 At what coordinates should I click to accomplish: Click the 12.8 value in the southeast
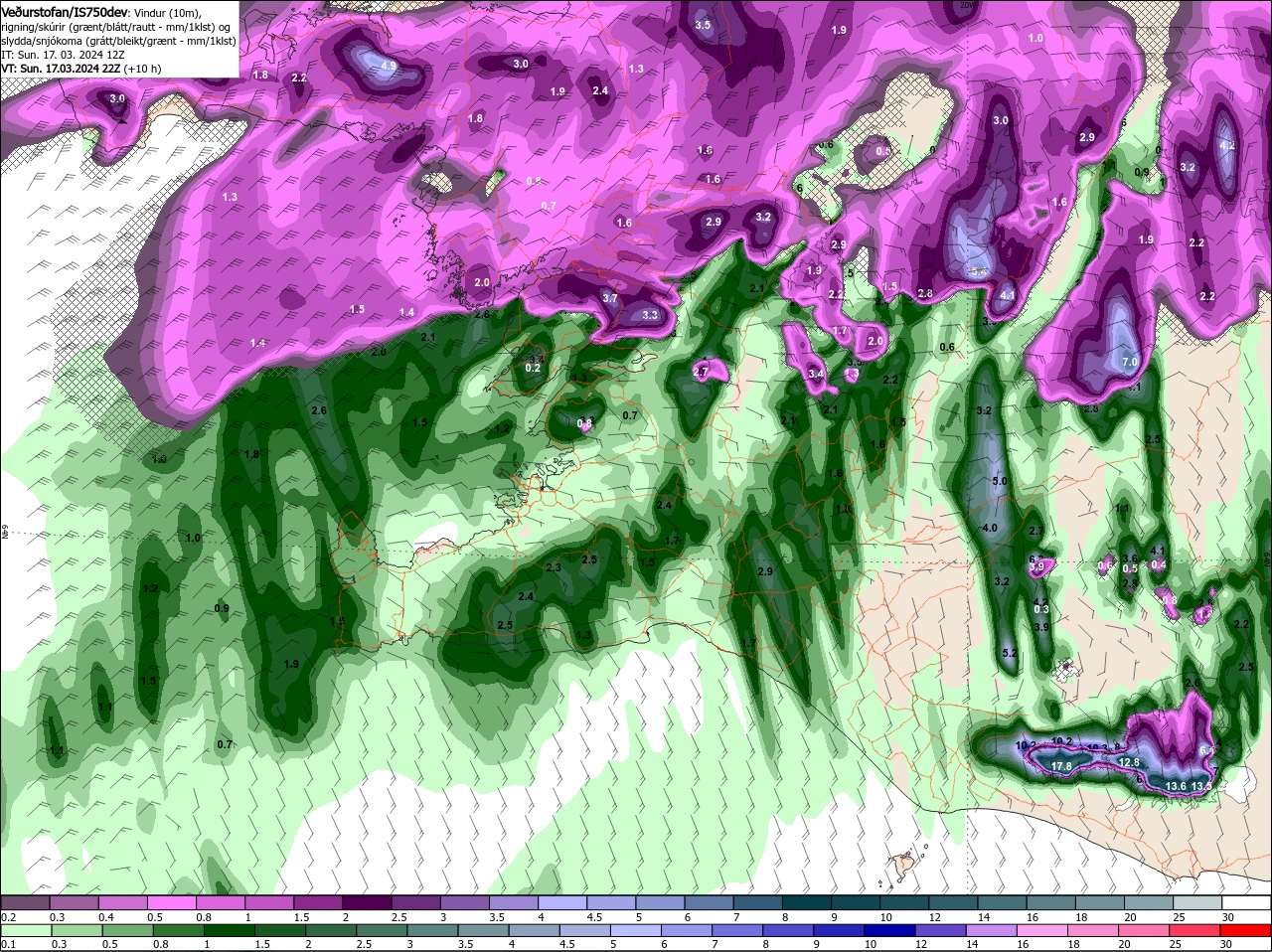pos(1129,762)
